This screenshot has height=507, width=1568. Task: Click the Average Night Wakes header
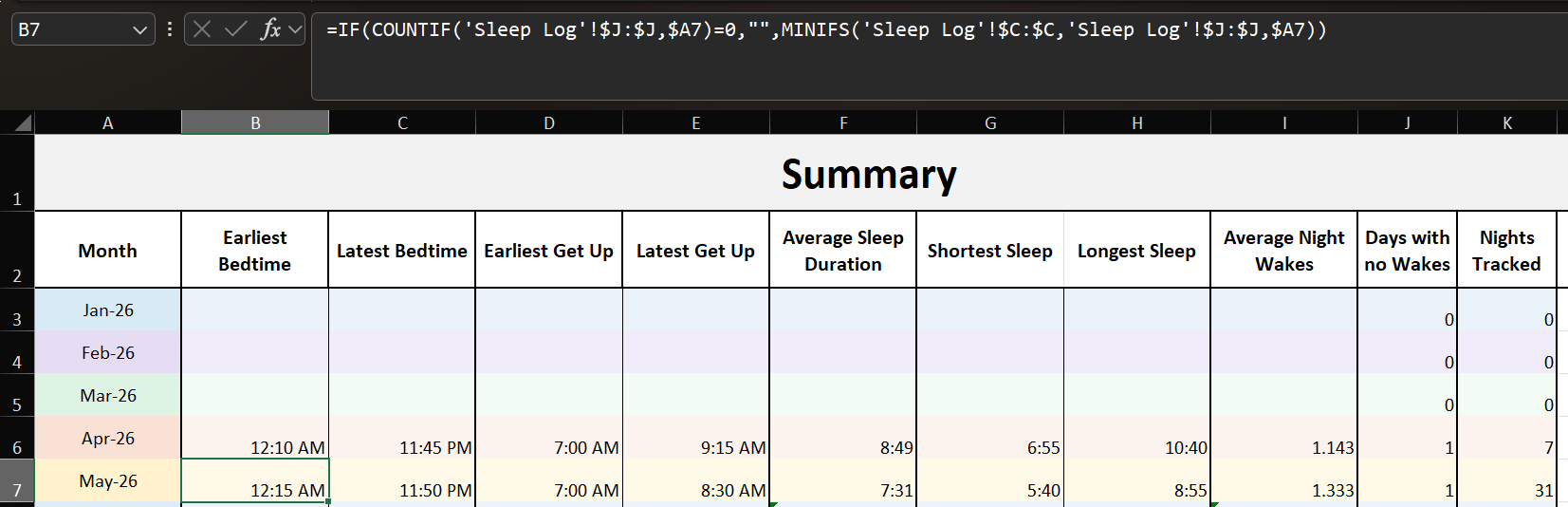tap(1284, 251)
